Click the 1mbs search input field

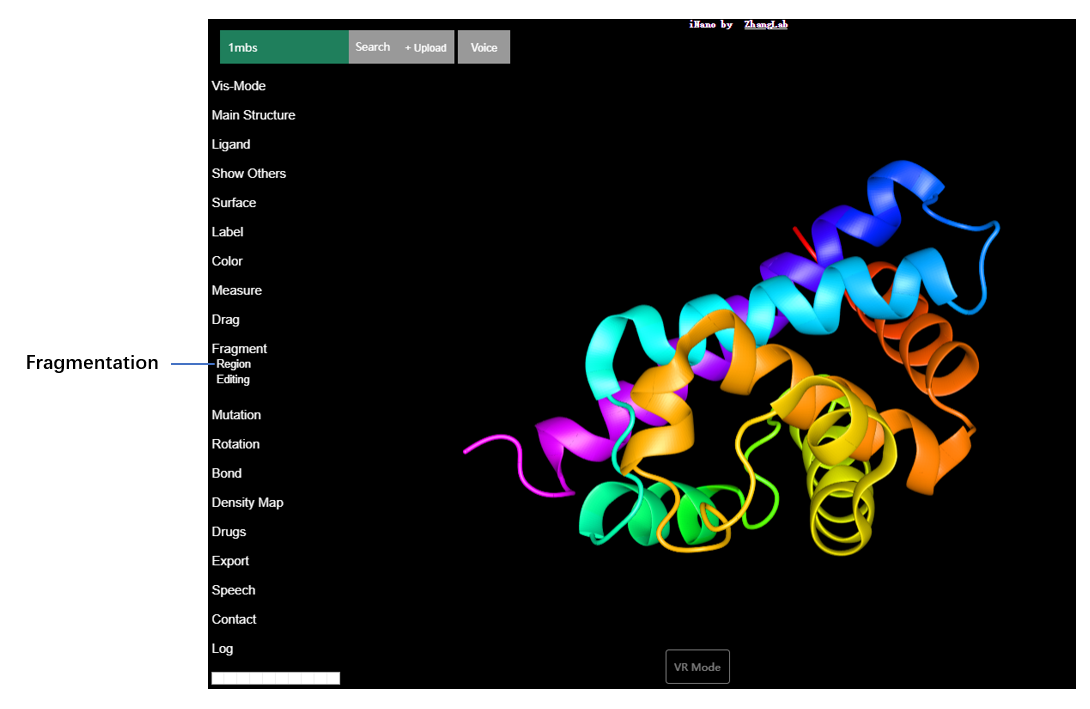[x=284, y=47]
